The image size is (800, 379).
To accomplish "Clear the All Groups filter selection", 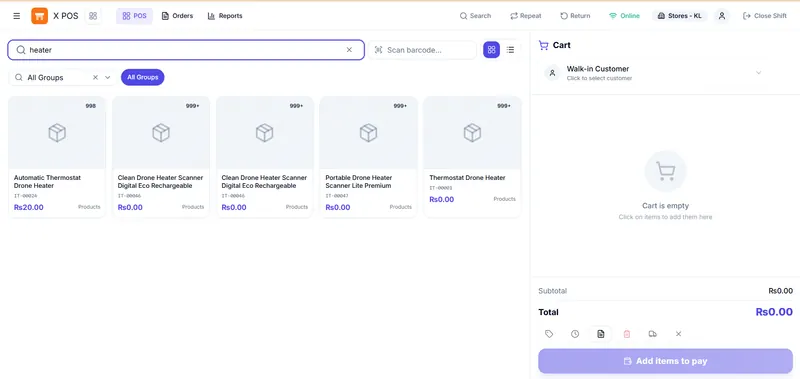I will [x=95, y=78].
